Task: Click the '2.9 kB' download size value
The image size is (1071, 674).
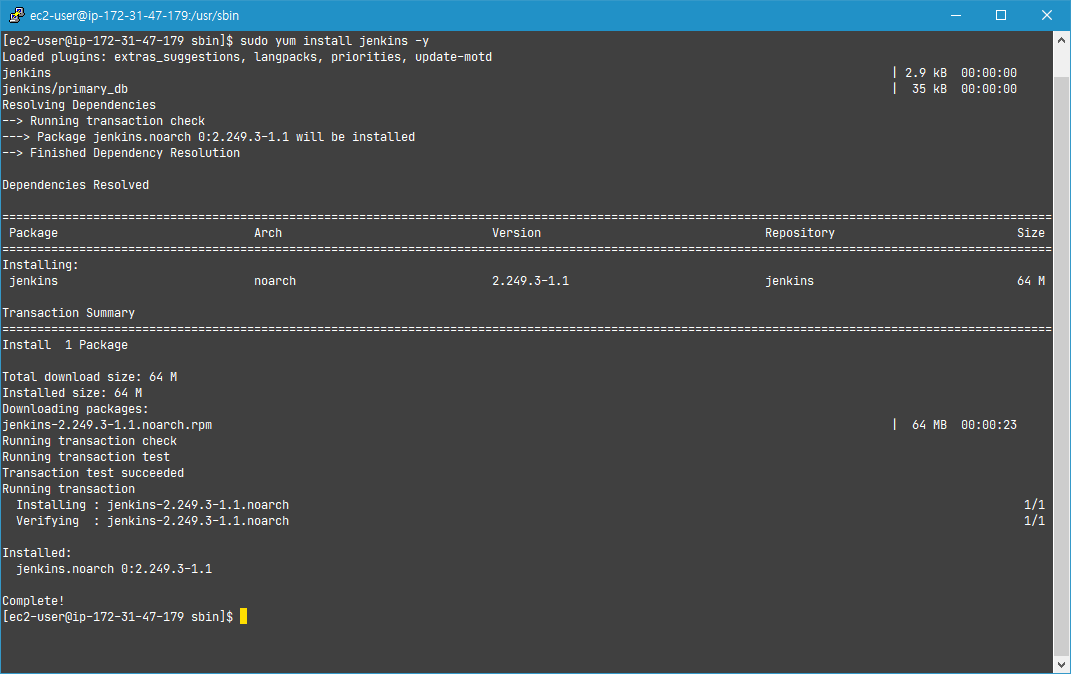Action: [926, 72]
